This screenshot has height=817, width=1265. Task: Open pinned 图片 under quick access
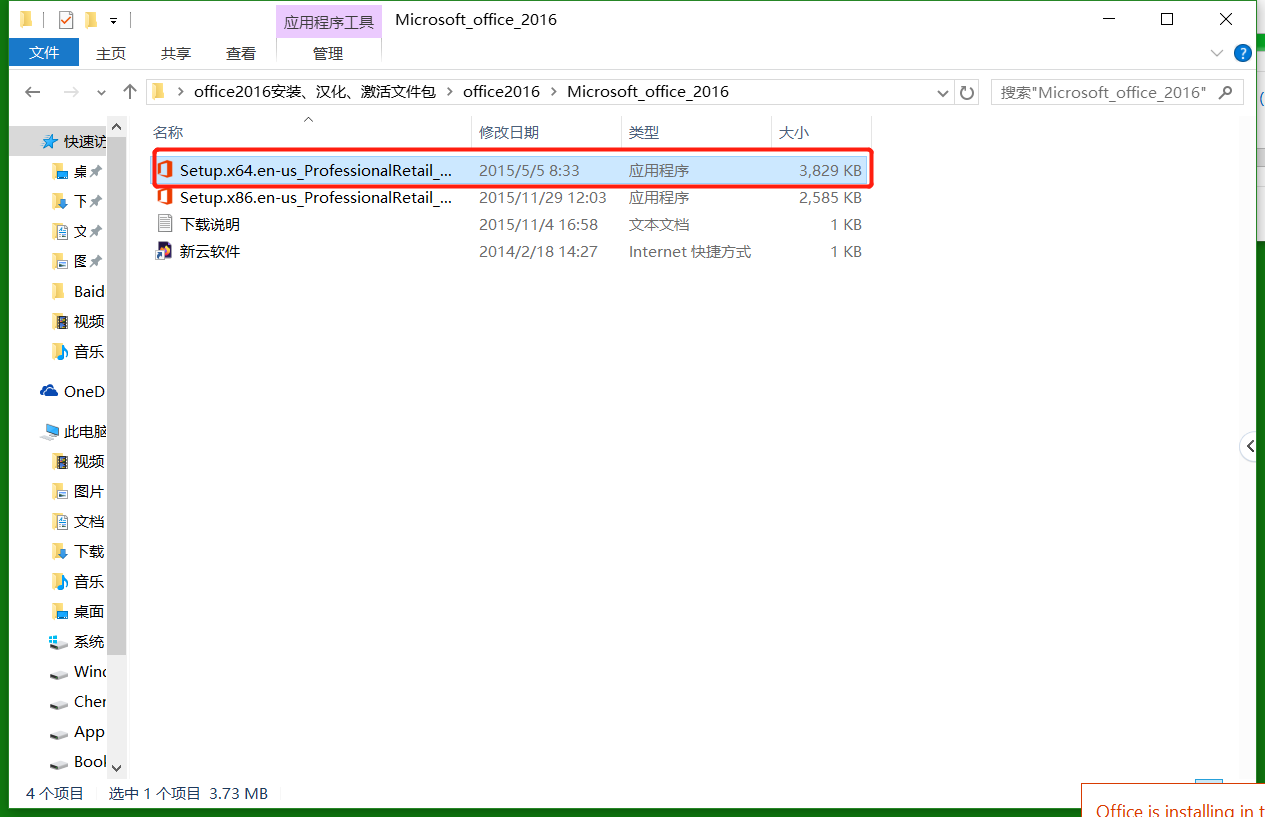click(x=78, y=261)
